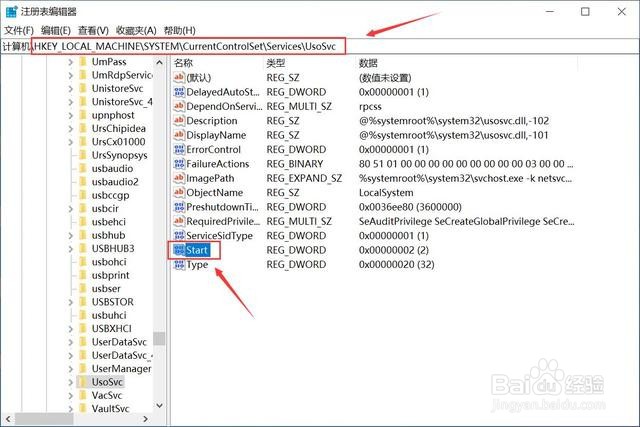Select the usbuhci key in tree

109,315
